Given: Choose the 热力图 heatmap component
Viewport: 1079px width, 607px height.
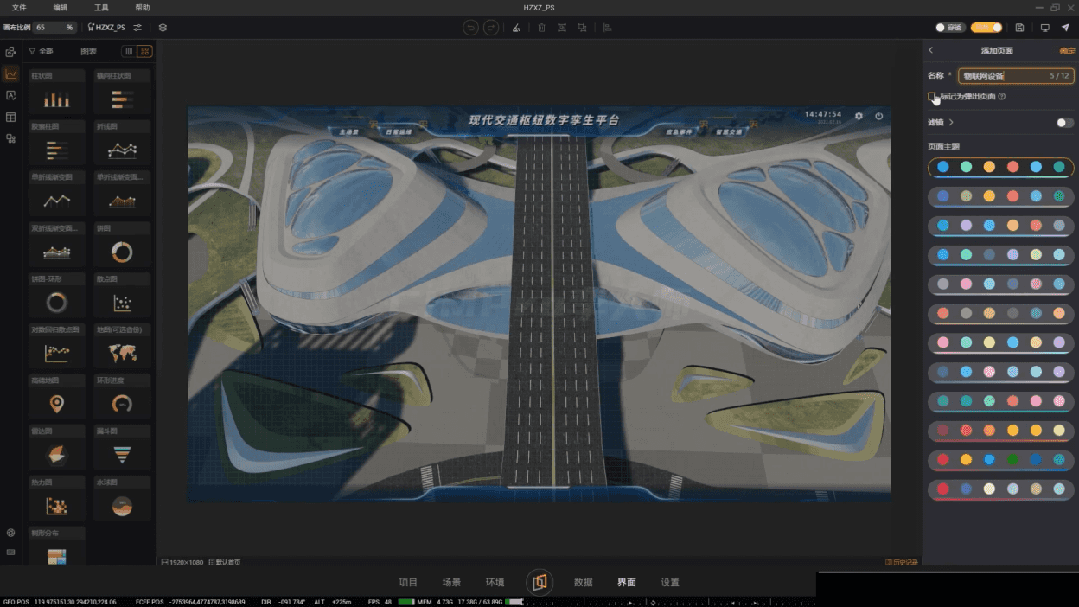Looking at the screenshot, I should tap(56, 500).
